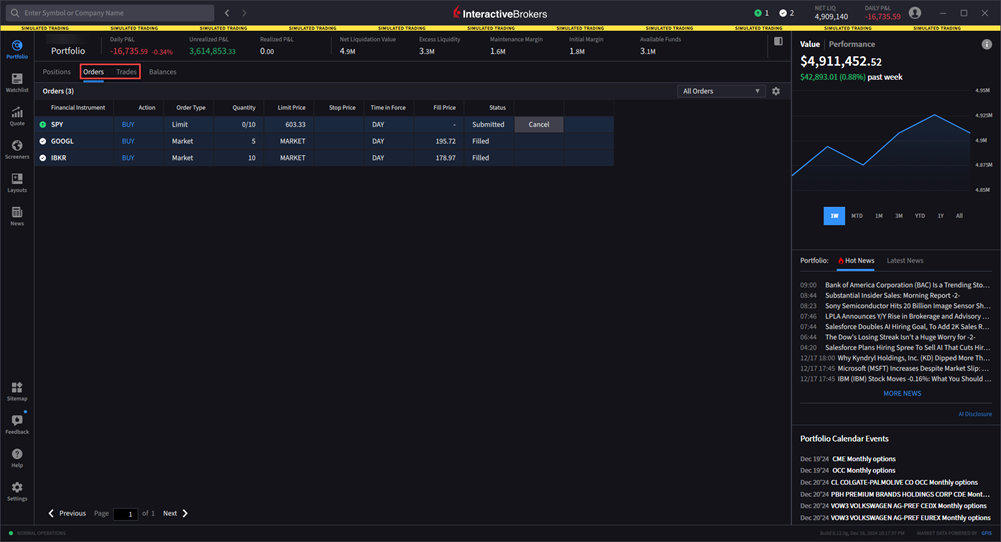Open the AI Disclosure link
This screenshot has width=1001, height=542.
coord(975,414)
